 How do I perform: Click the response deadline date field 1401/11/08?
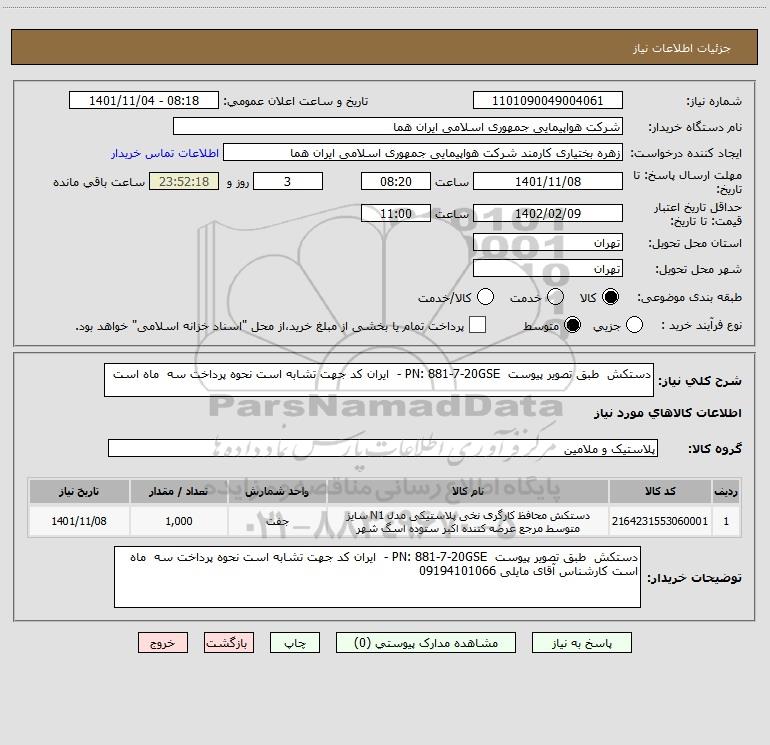click(547, 182)
